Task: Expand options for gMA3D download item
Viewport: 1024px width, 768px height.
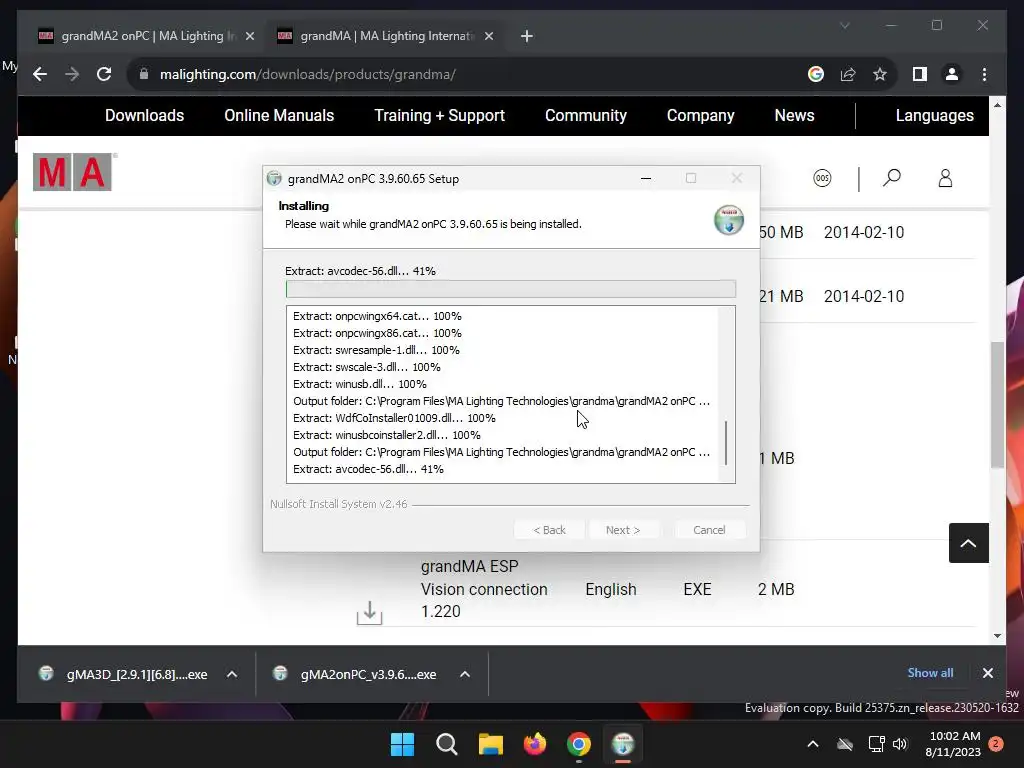Action: tap(232, 674)
